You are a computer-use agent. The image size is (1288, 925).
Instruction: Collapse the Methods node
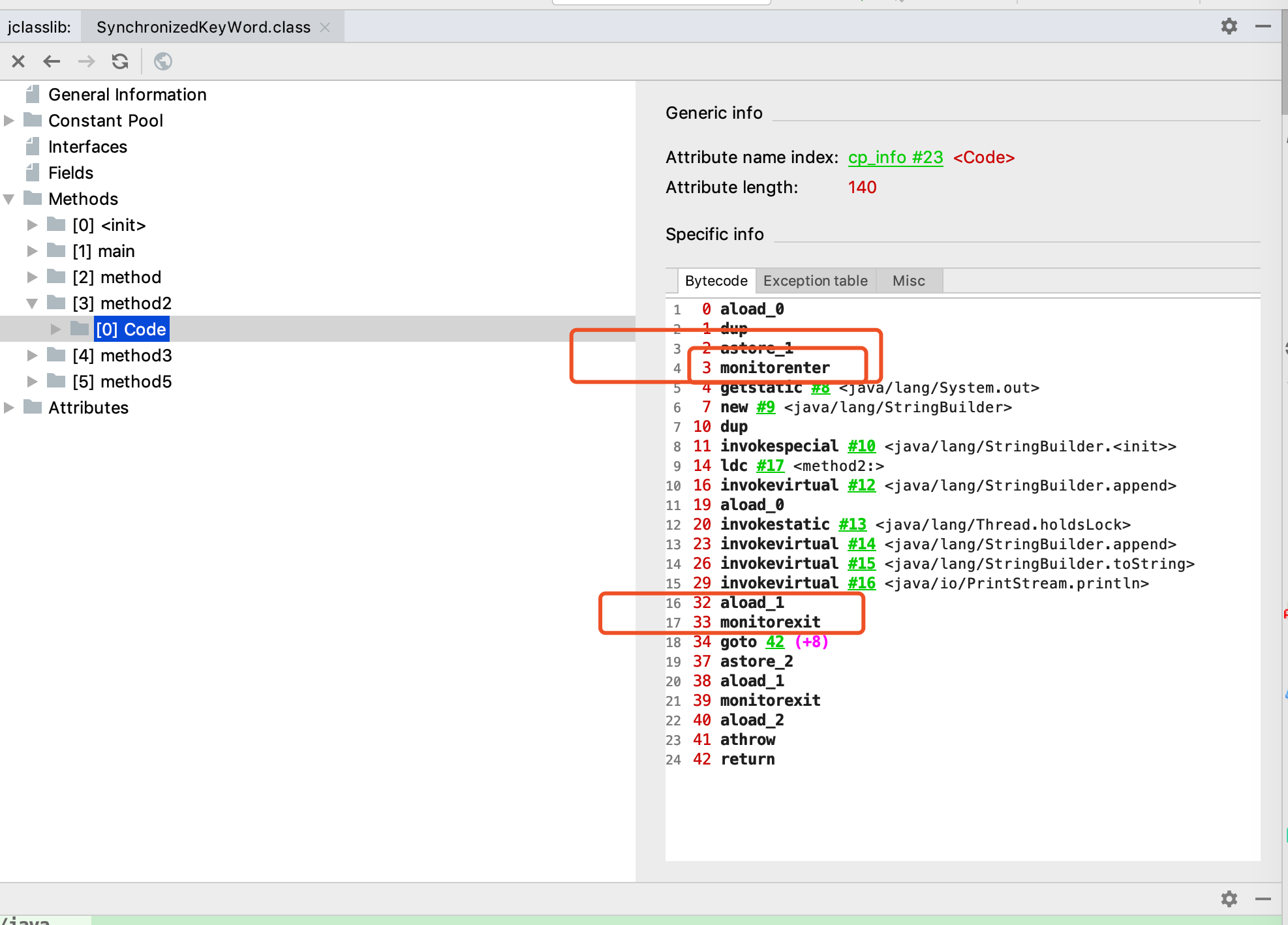(x=9, y=199)
